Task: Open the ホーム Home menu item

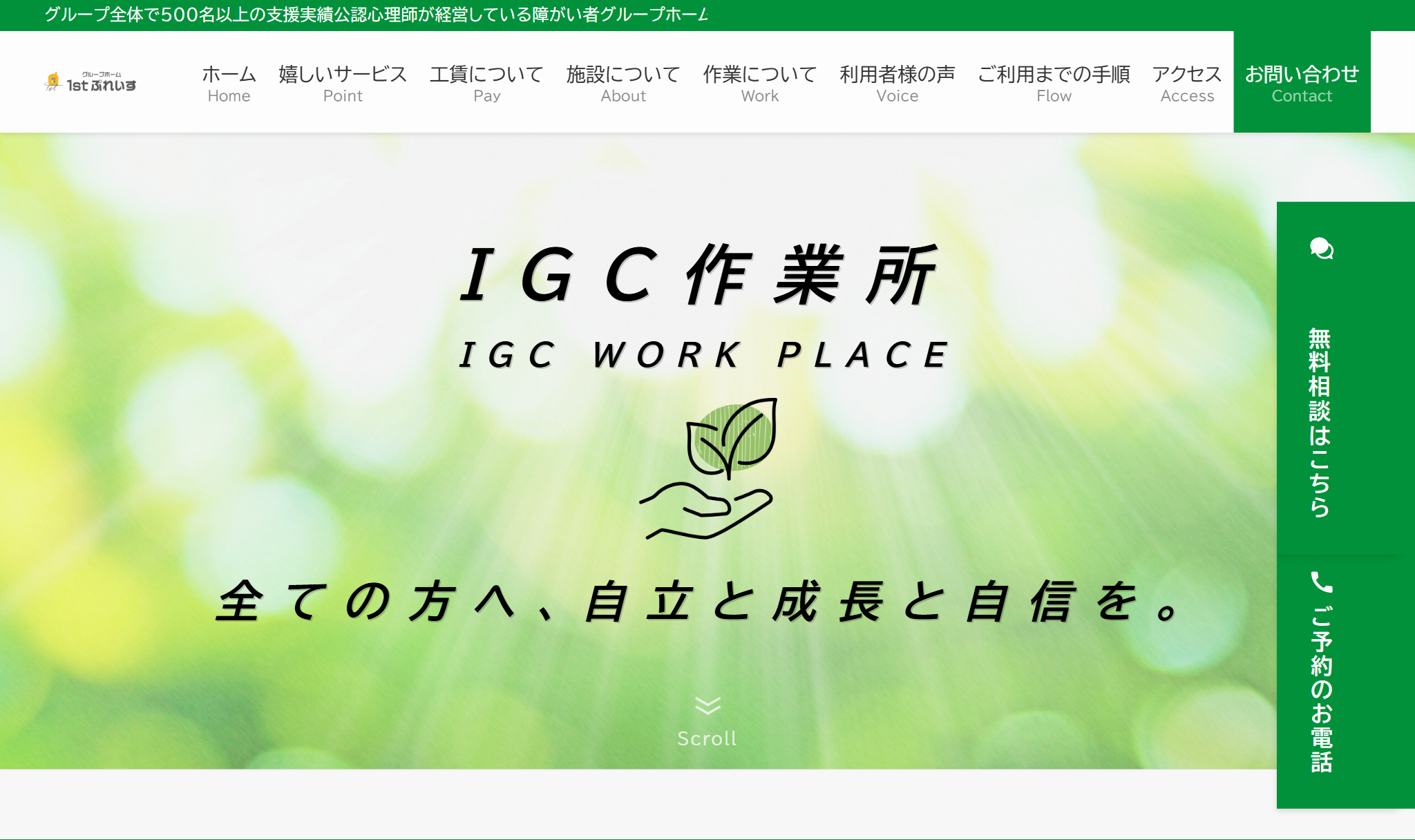Action: [229, 83]
